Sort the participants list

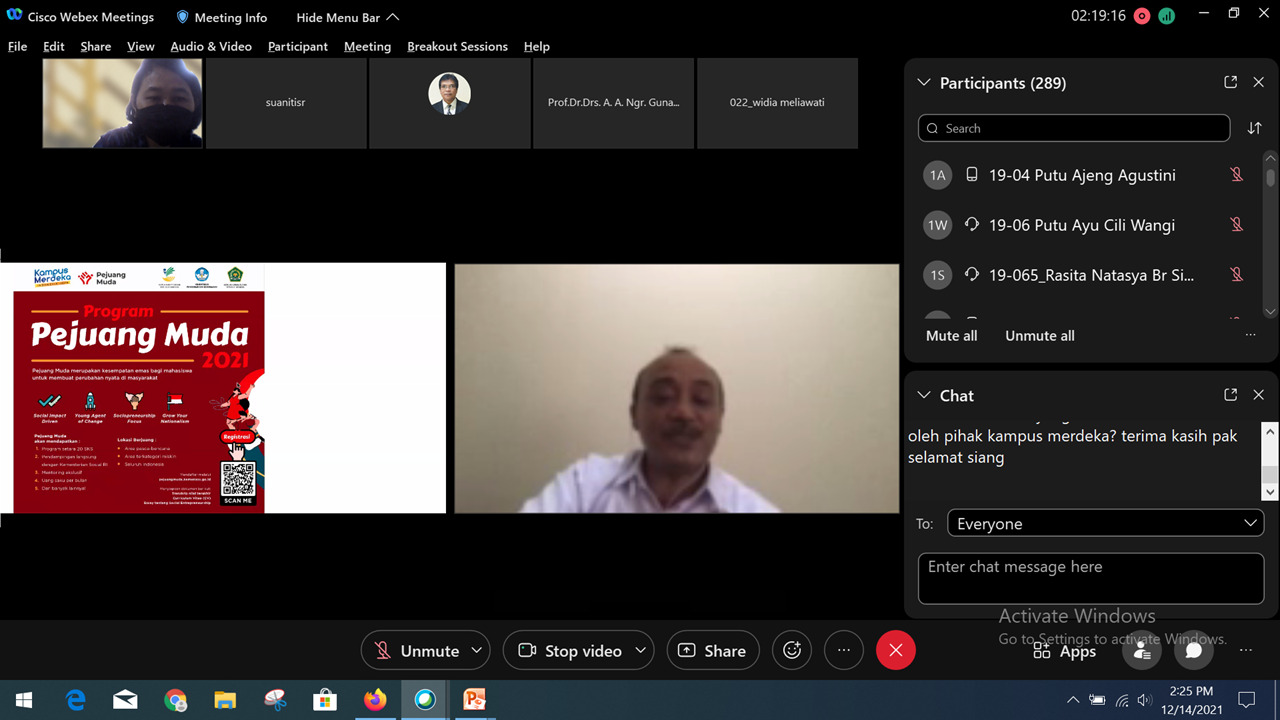pyautogui.click(x=1254, y=128)
